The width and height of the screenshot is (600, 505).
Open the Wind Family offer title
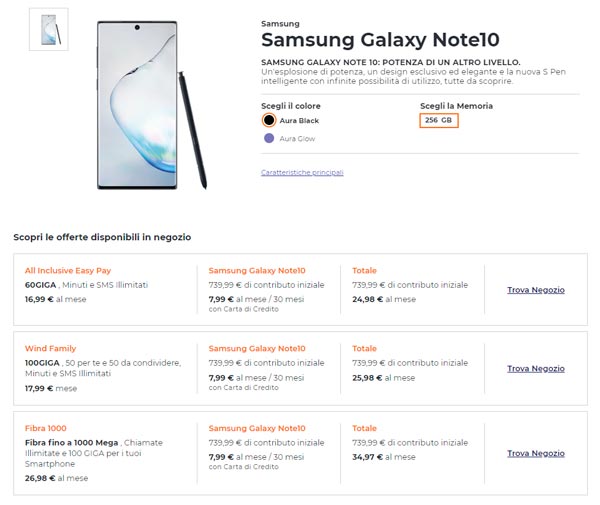[x=51, y=349]
